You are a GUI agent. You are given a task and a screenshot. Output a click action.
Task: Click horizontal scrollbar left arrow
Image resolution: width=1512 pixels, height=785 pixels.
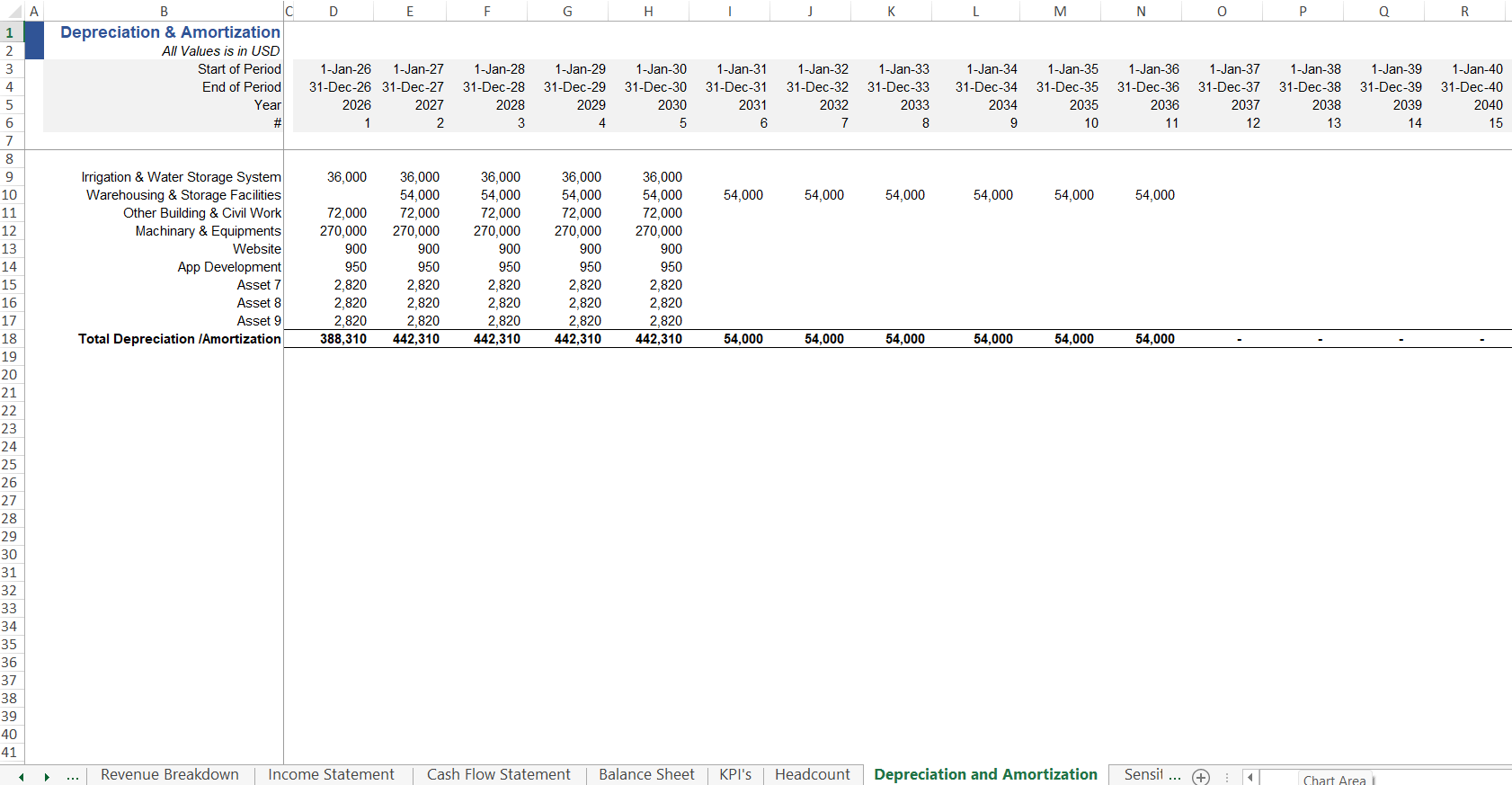pos(1250,777)
